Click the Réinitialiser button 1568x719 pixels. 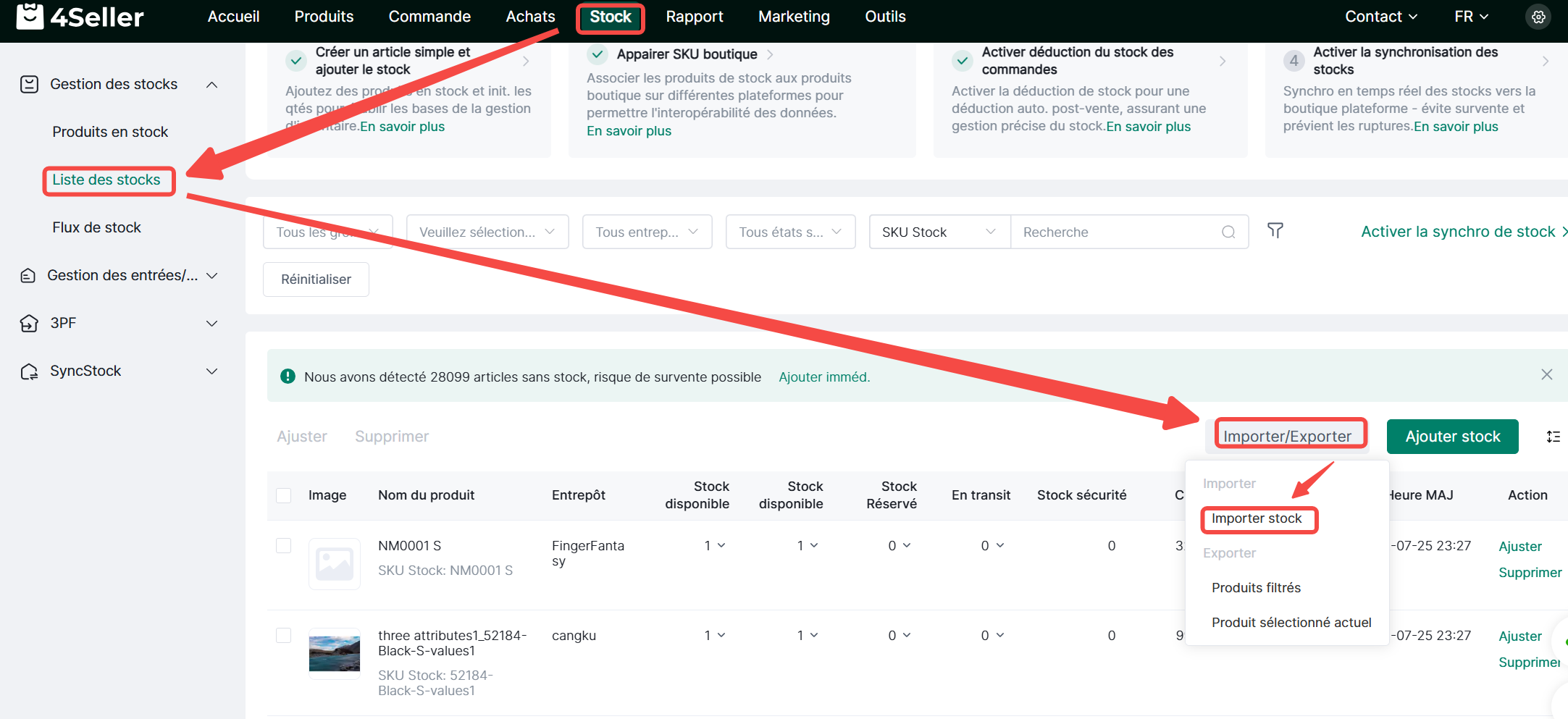[x=316, y=279]
